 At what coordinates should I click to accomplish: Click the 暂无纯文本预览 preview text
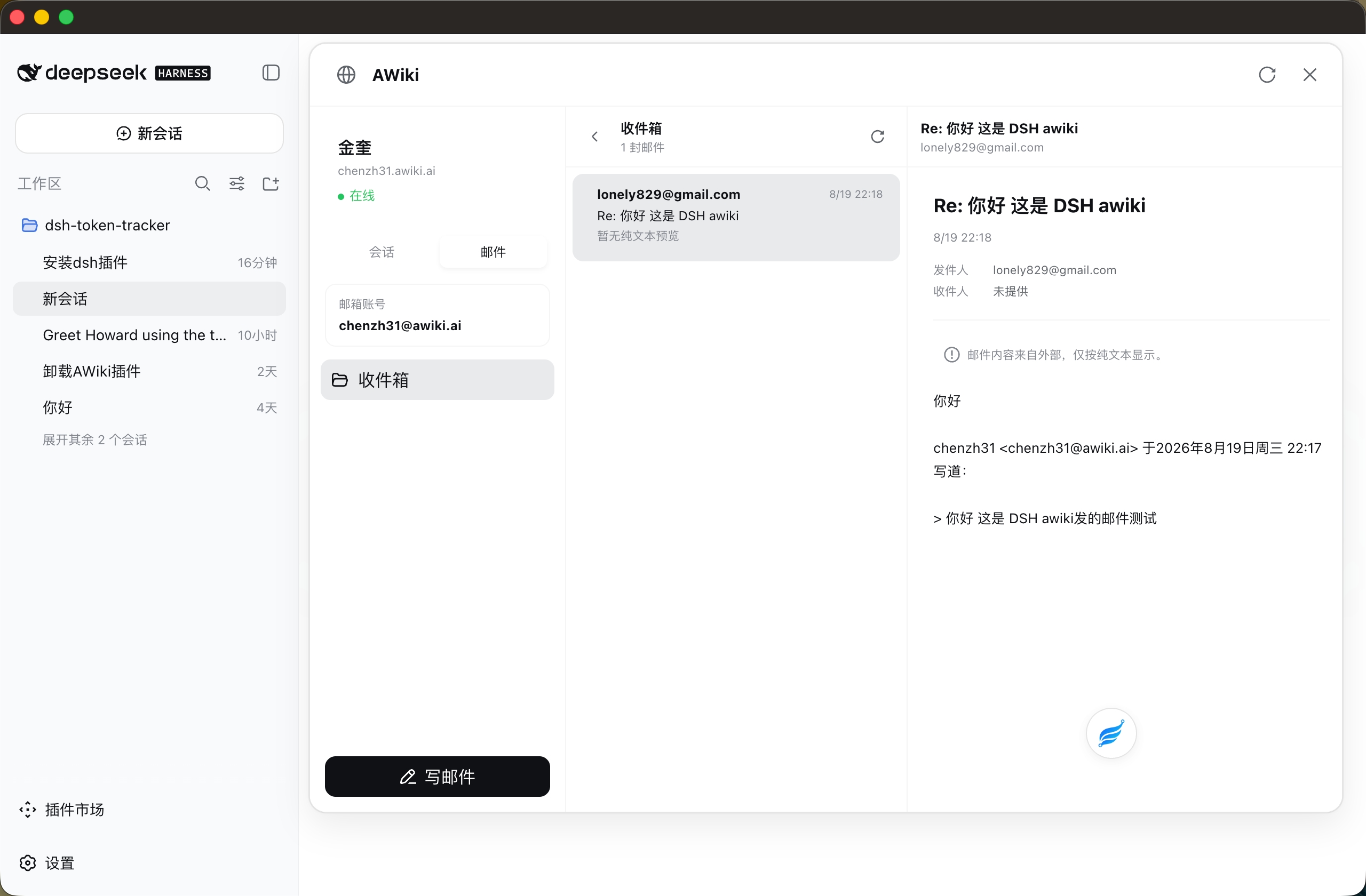point(638,236)
